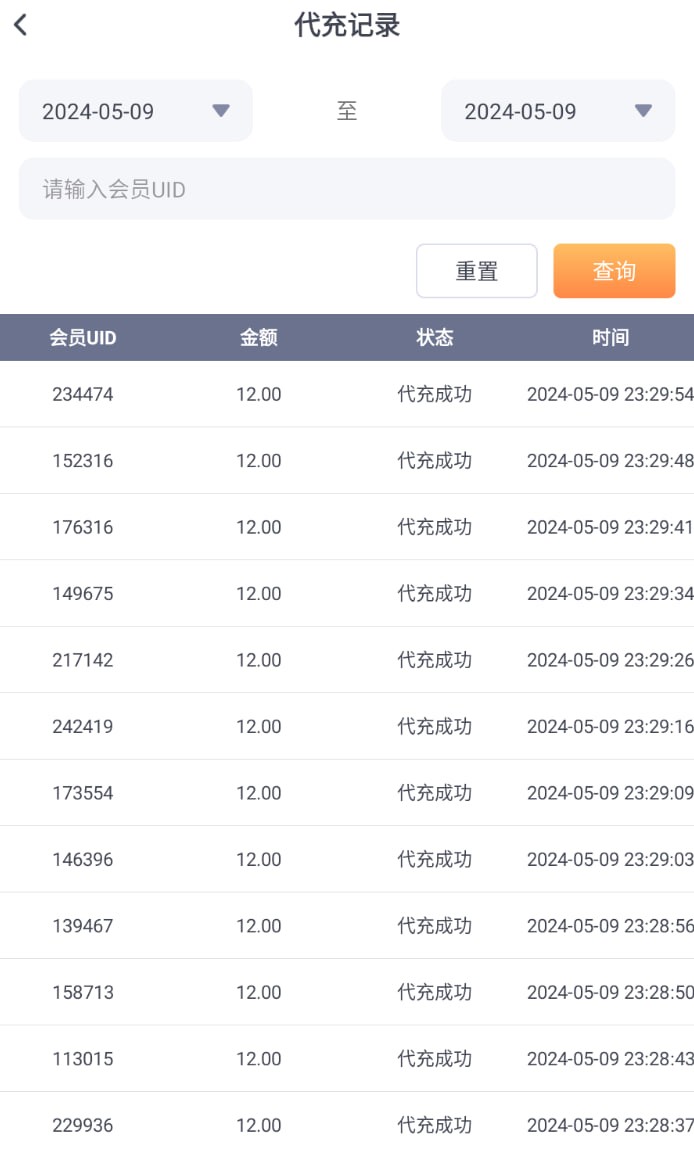This screenshot has width=694, height=1153.
Task: Click the 状态 column header
Action: click(434, 338)
